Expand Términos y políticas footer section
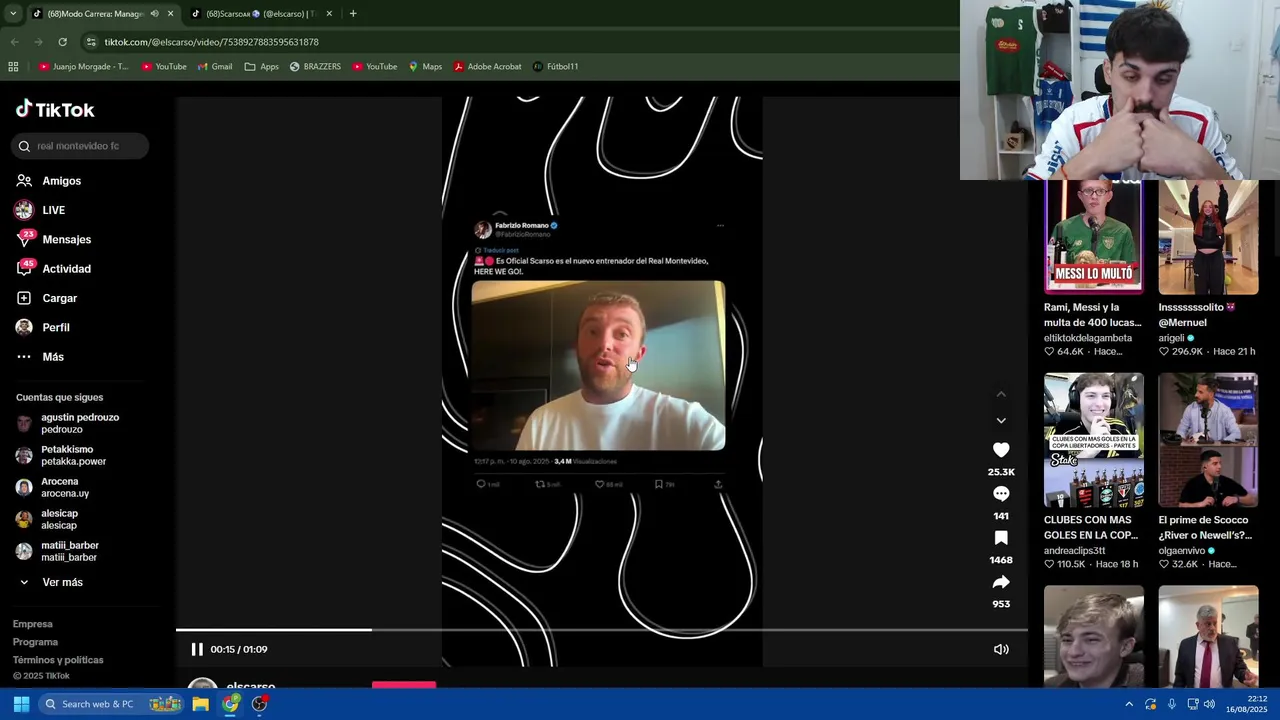 coord(58,660)
